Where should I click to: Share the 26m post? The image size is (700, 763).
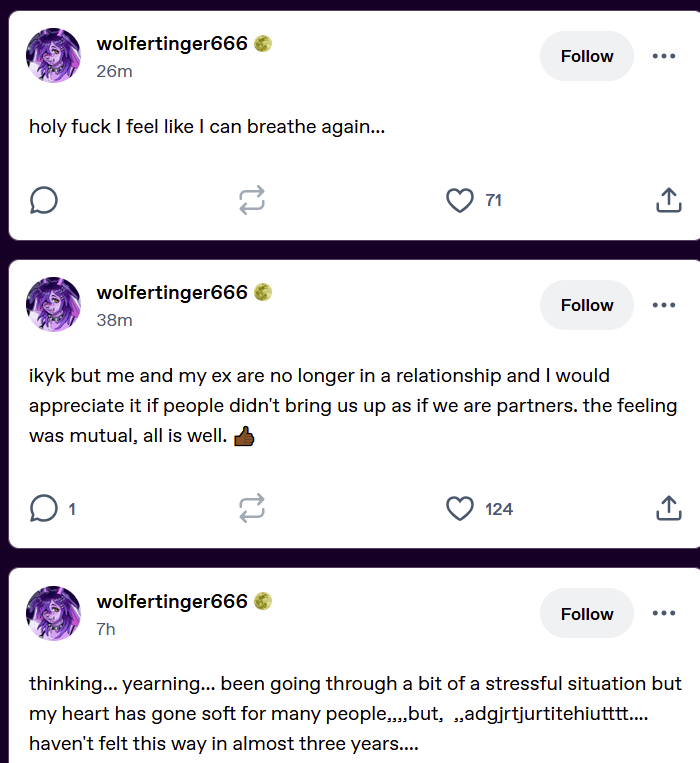pos(669,200)
